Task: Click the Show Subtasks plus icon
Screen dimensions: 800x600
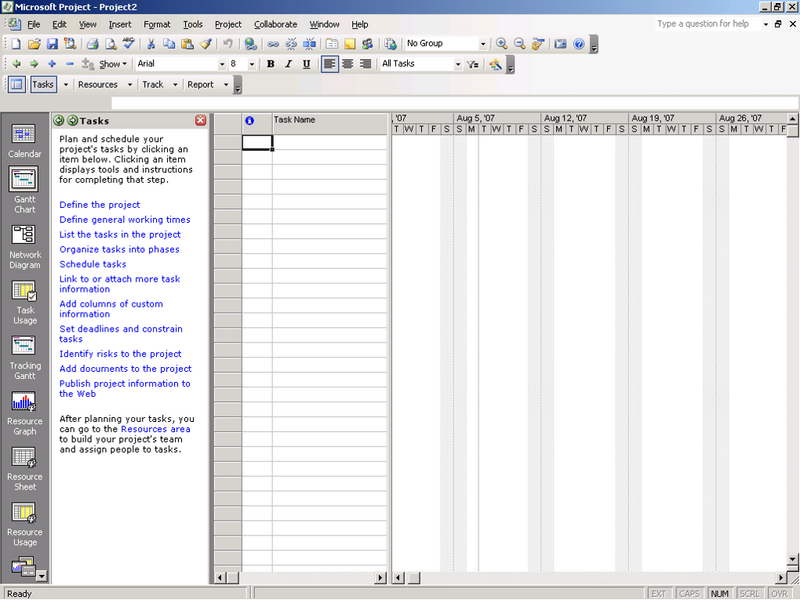Action: pyautogui.click(x=52, y=64)
